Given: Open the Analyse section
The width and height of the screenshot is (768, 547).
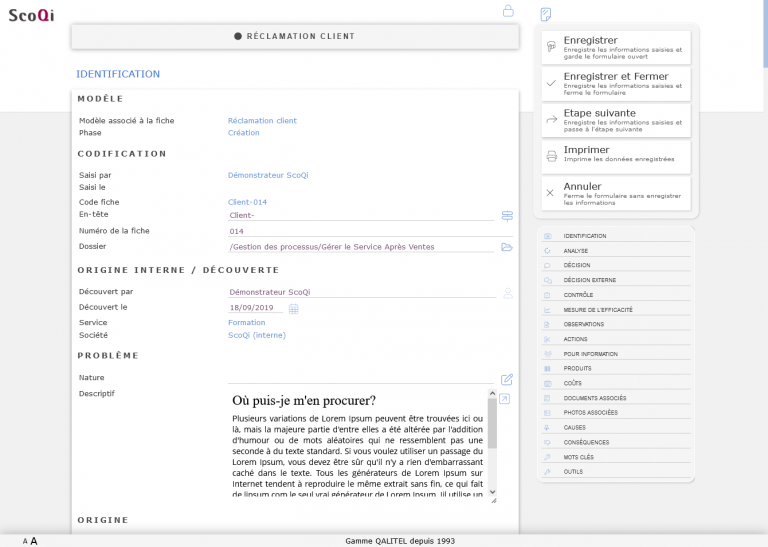Looking at the screenshot, I should pos(576,251).
